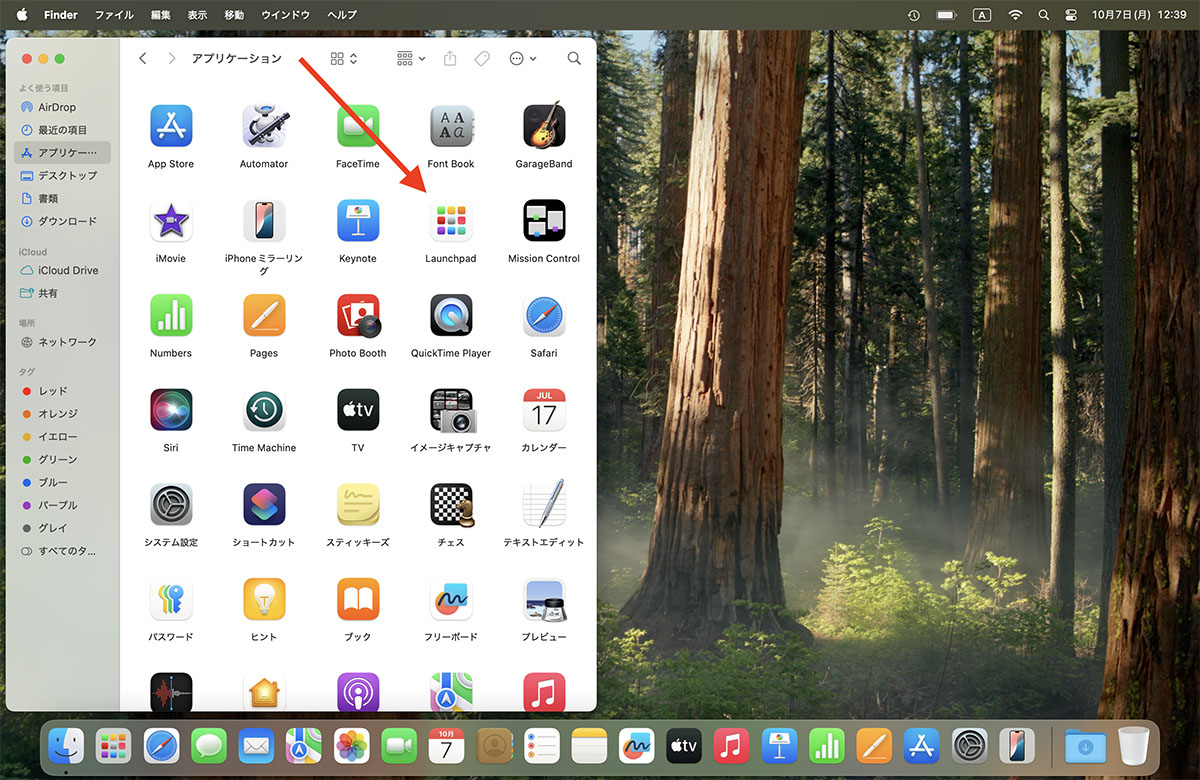Viewport: 1200px width, 780px height.
Task: Open QuickTime Player app icon
Action: 451,315
